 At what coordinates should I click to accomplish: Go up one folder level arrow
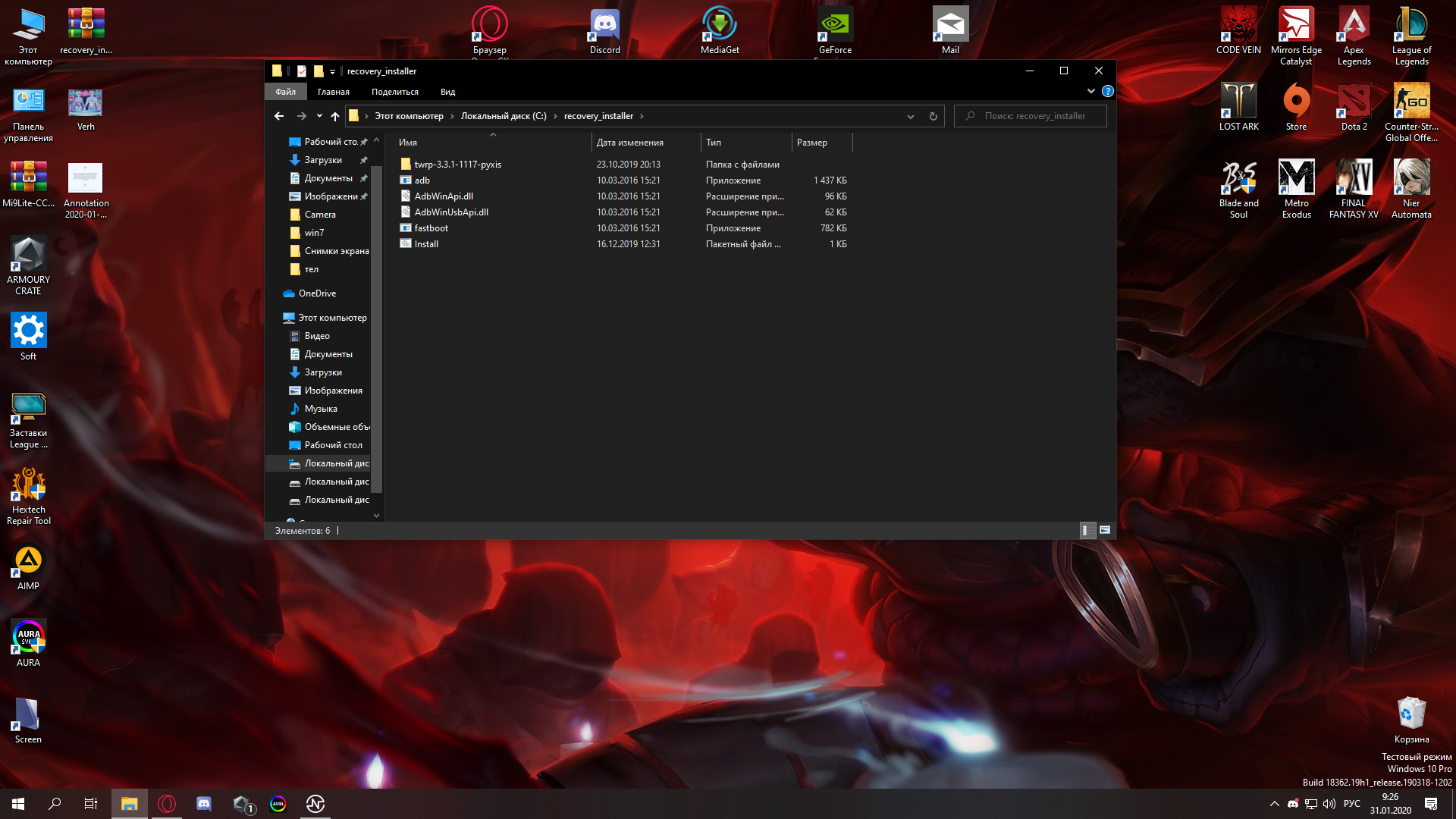click(x=334, y=116)
